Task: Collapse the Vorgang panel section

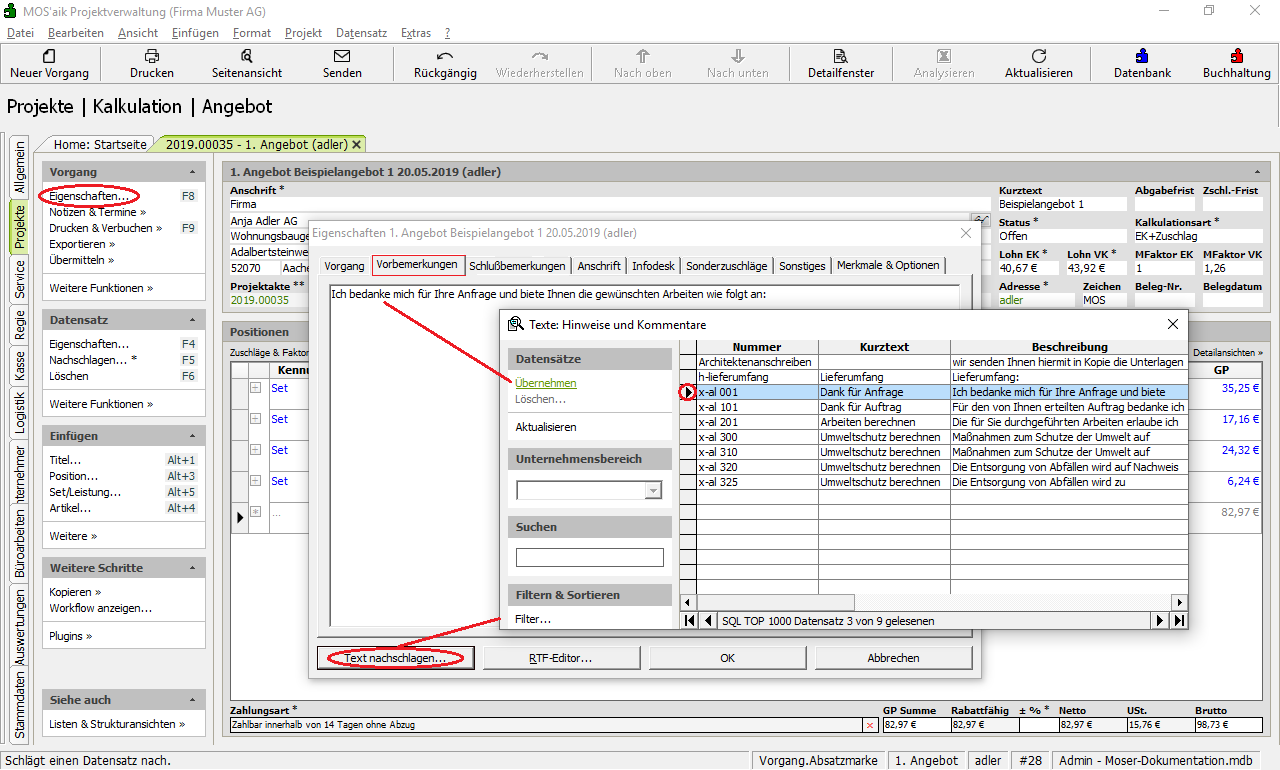Action: 194,172
